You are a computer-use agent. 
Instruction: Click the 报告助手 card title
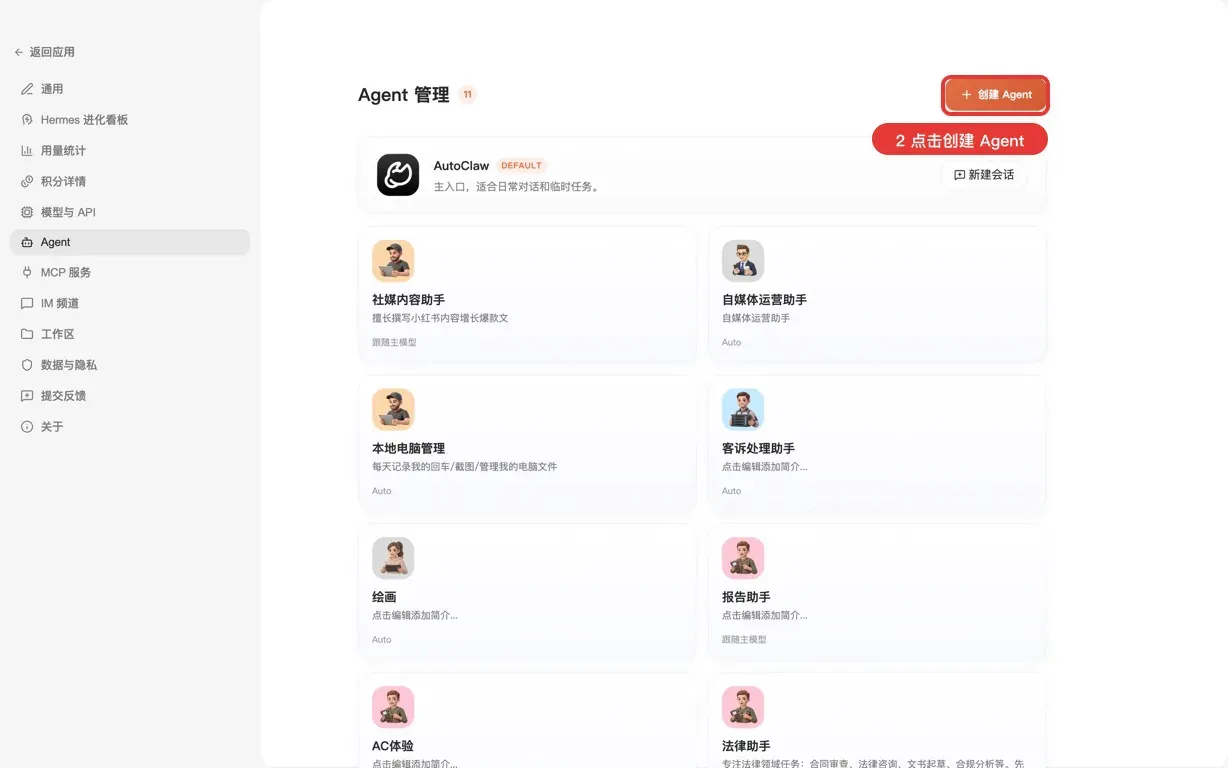[x=746, y=598]
